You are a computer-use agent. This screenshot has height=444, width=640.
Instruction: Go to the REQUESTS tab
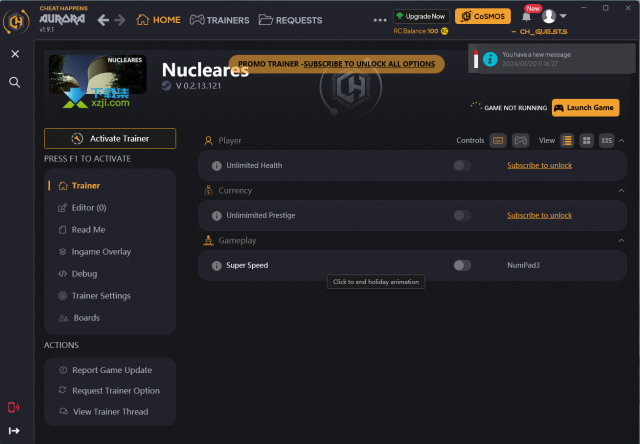click(x=290, y=19)
